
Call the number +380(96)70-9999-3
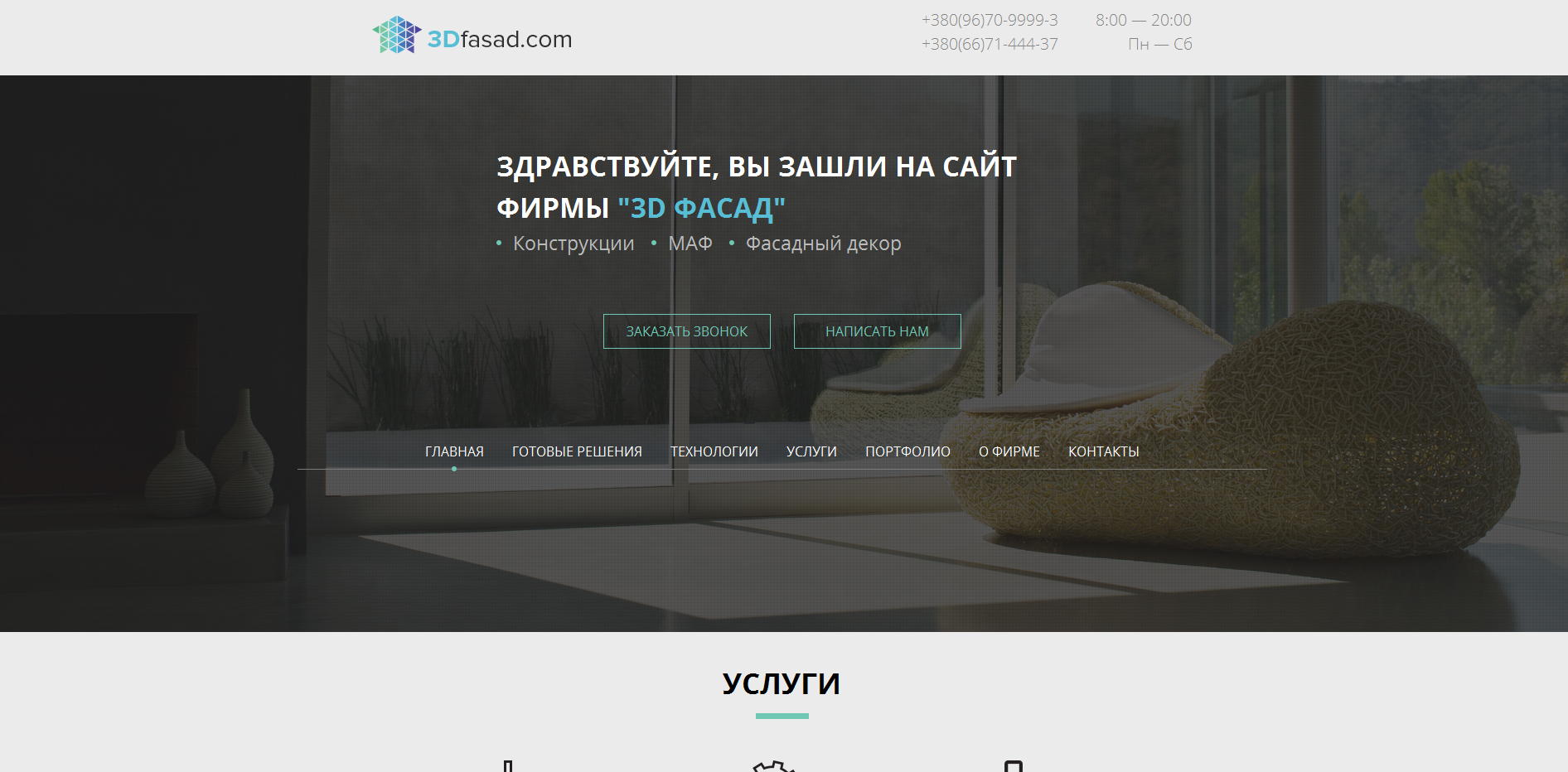988,20
